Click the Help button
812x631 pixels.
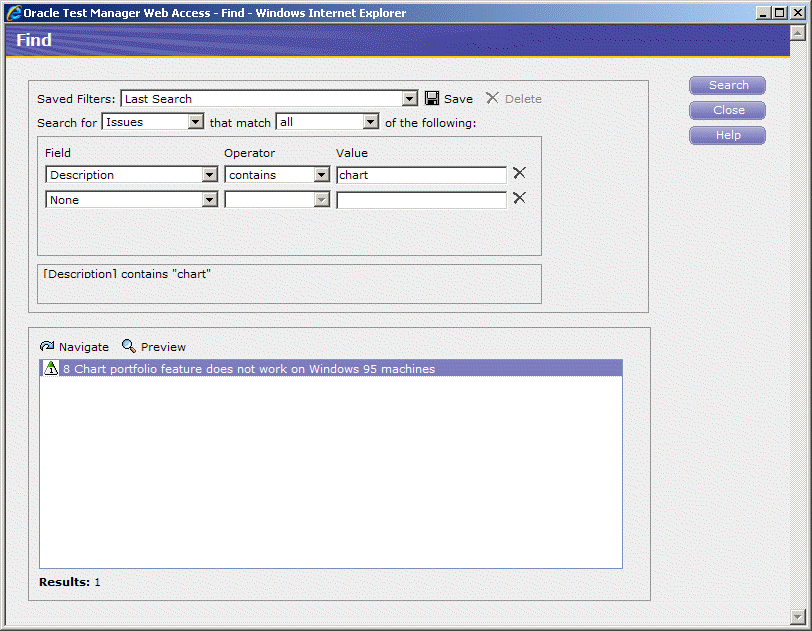point(728,135)
